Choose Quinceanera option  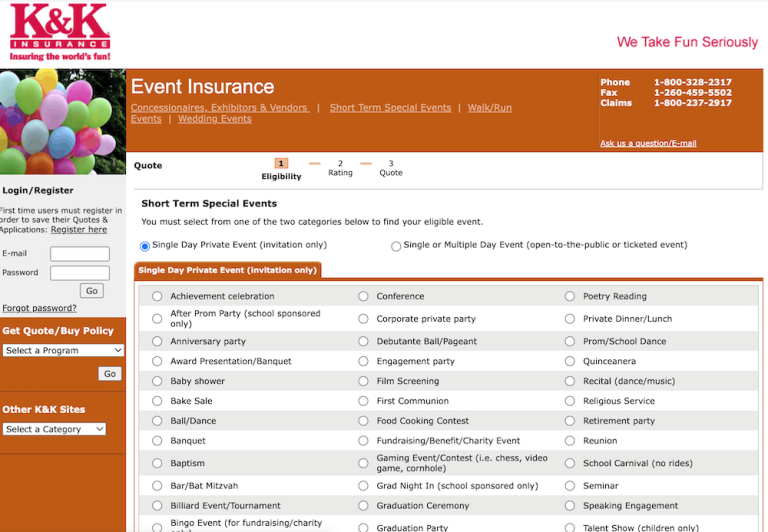pyautogui.click(x=570, y=361)
